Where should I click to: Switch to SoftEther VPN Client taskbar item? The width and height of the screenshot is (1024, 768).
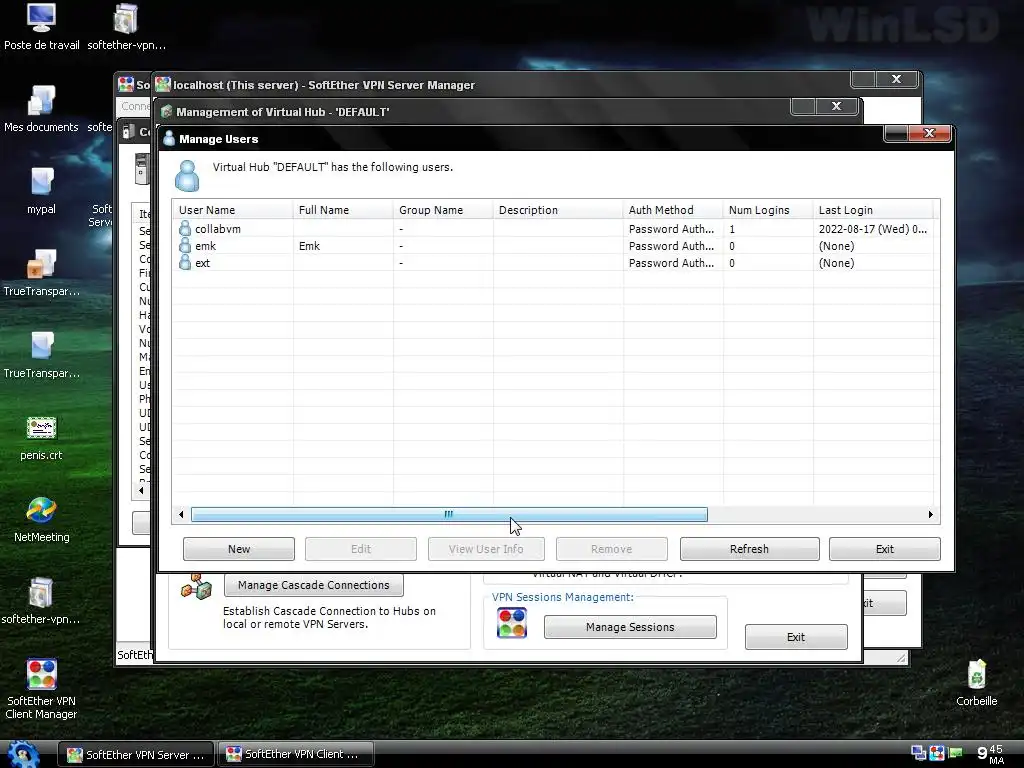click(x=295, y=754)
